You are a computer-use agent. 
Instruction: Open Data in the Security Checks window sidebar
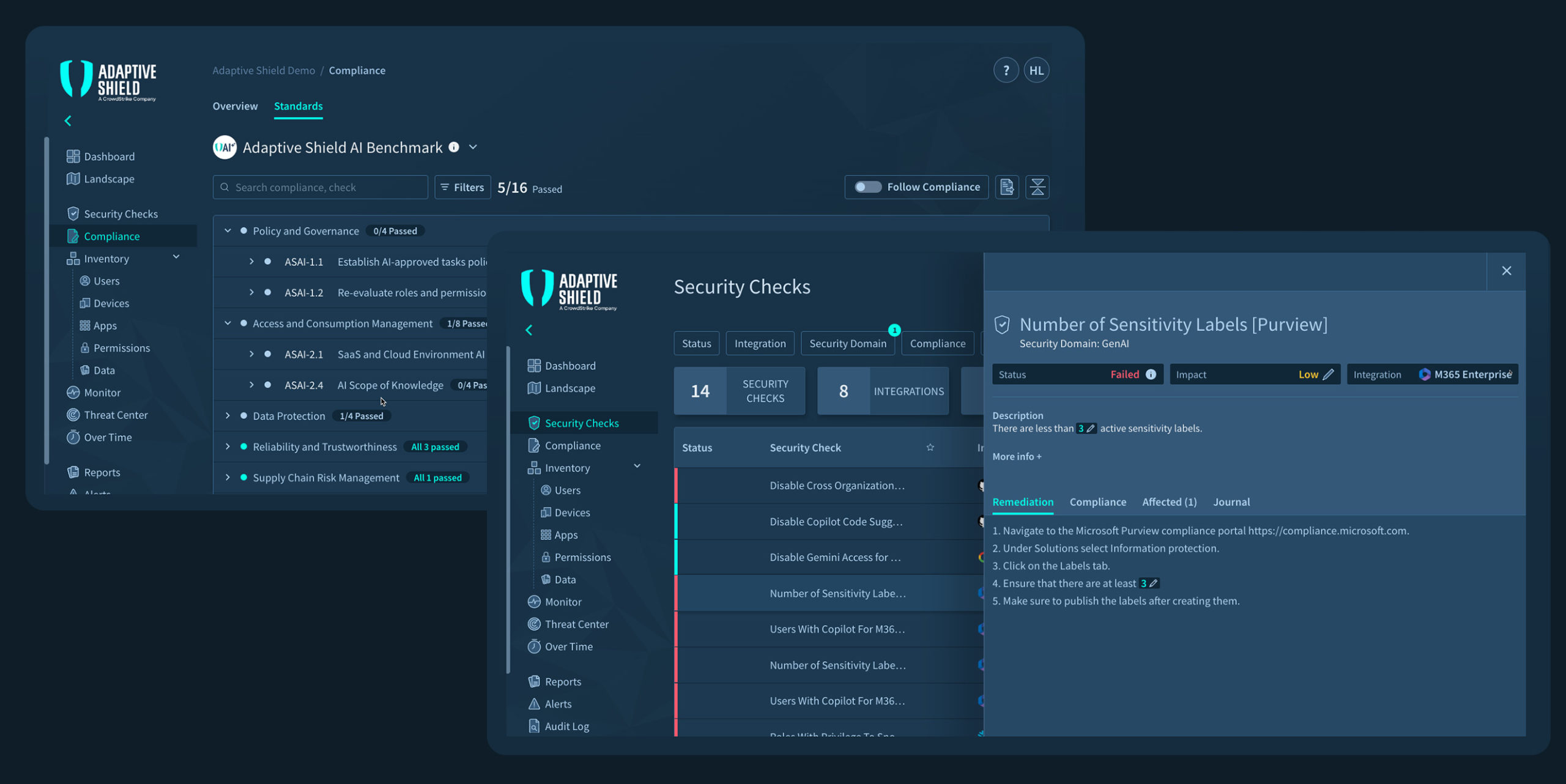(x=558, y=580)
